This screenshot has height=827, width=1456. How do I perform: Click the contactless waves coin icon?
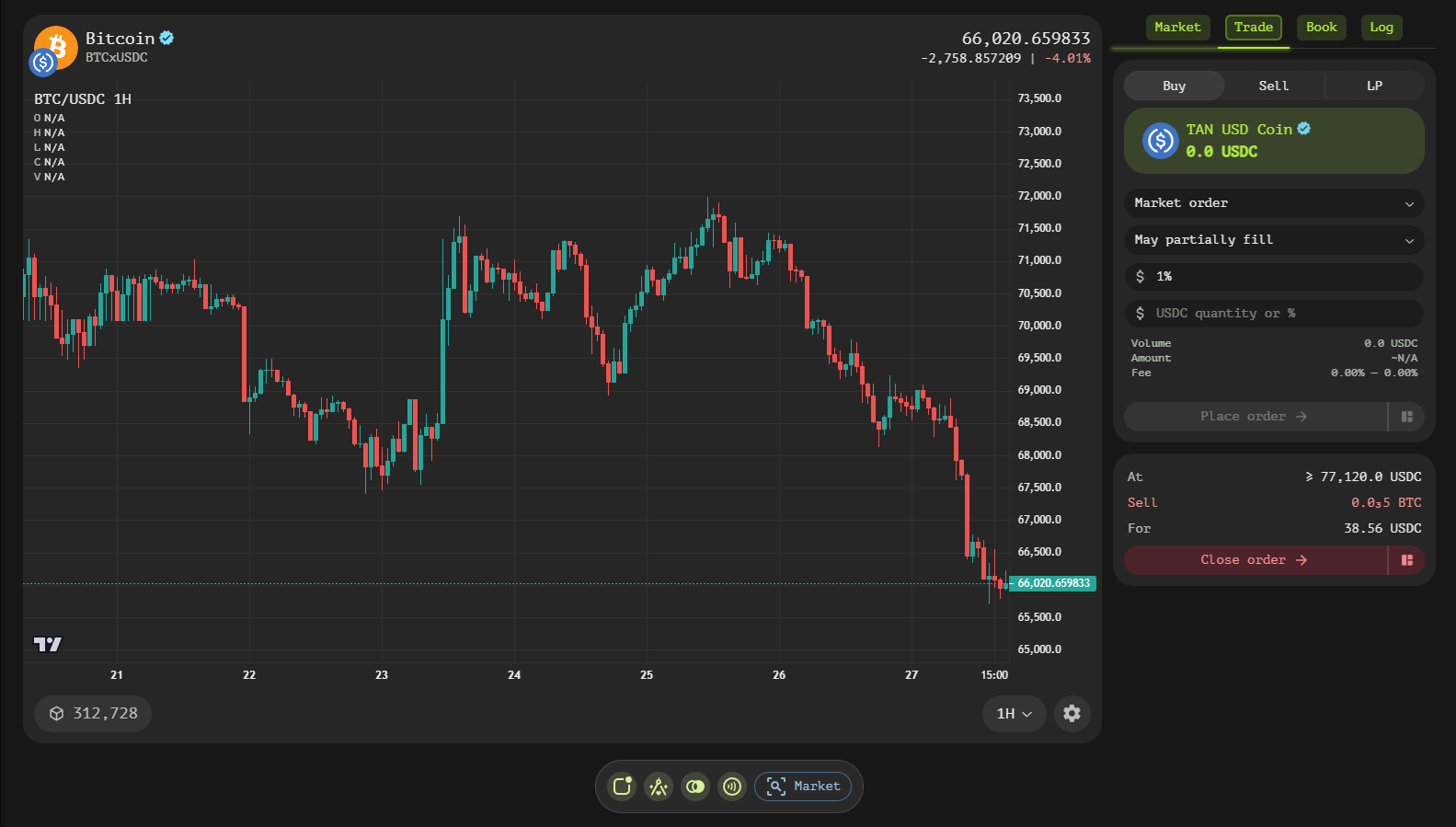[x=732, y=787]
